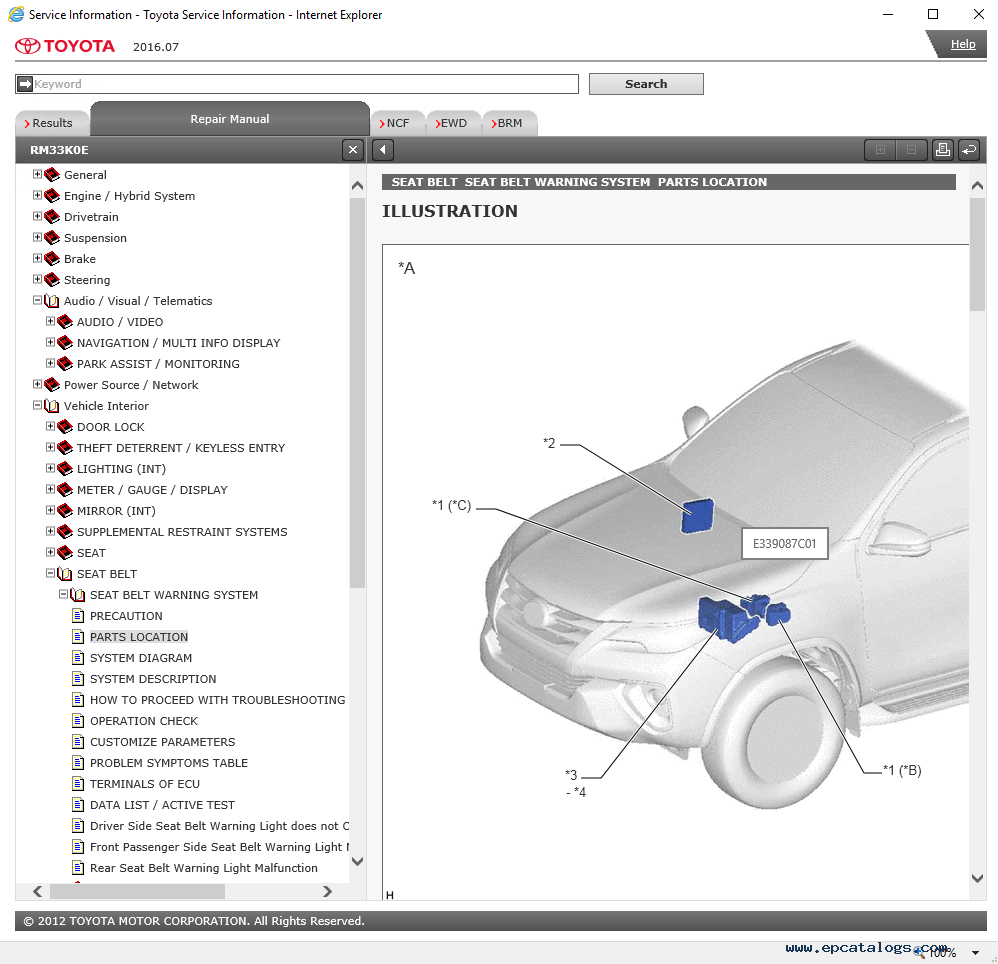Open CUSTOMIZE PARAMETERS page

(x=162, y=741)
